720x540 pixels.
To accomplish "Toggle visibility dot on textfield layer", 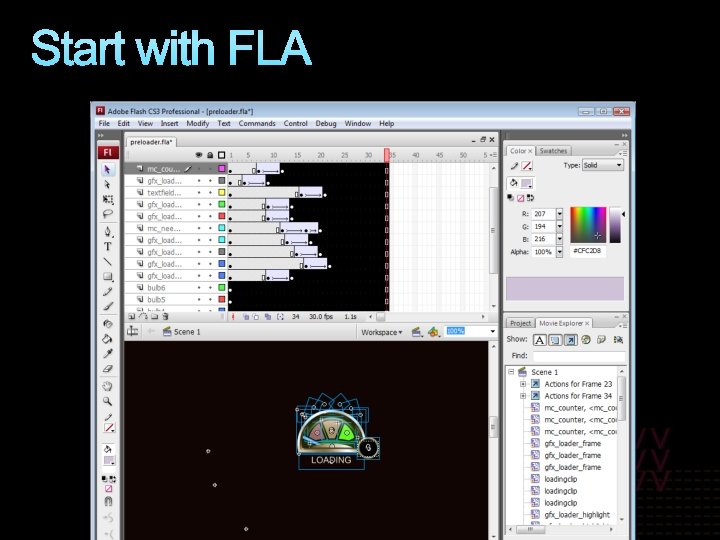I will click(x=199, y=193).
